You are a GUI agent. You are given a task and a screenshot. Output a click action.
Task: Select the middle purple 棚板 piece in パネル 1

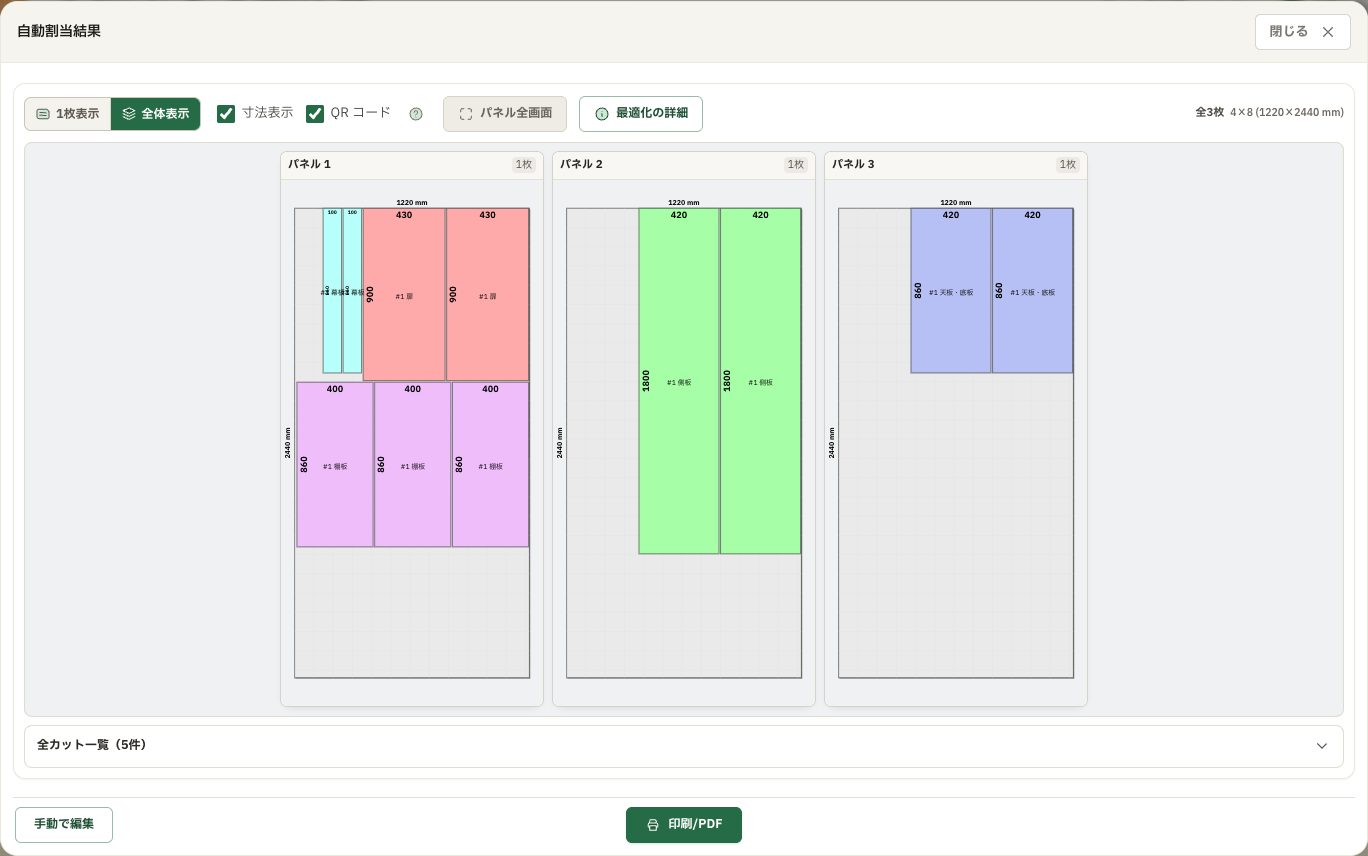pos(412,465)
